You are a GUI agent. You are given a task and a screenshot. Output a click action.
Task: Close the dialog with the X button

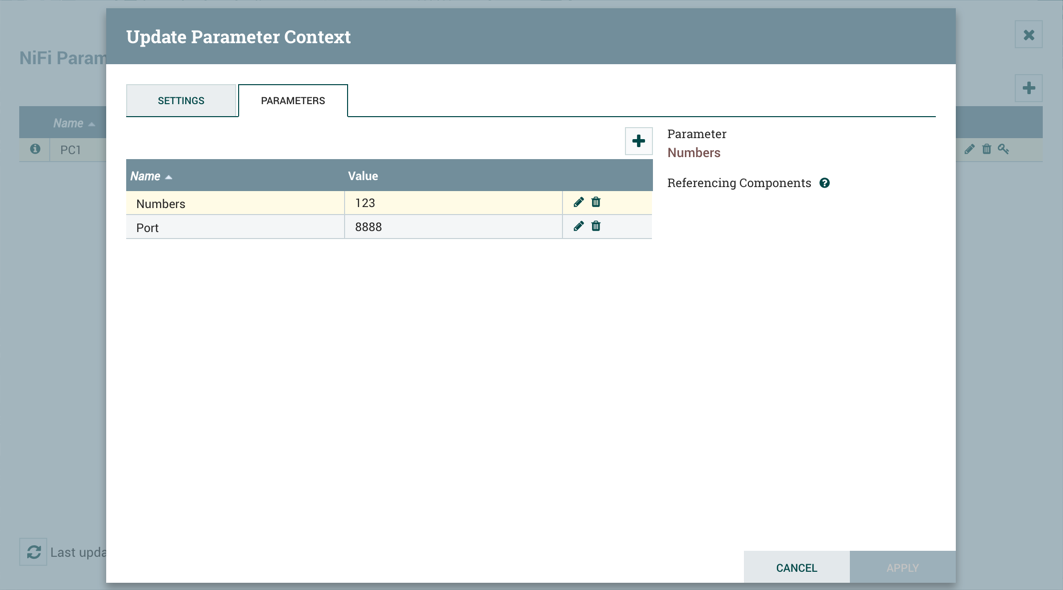click(x=1028, y=34)
